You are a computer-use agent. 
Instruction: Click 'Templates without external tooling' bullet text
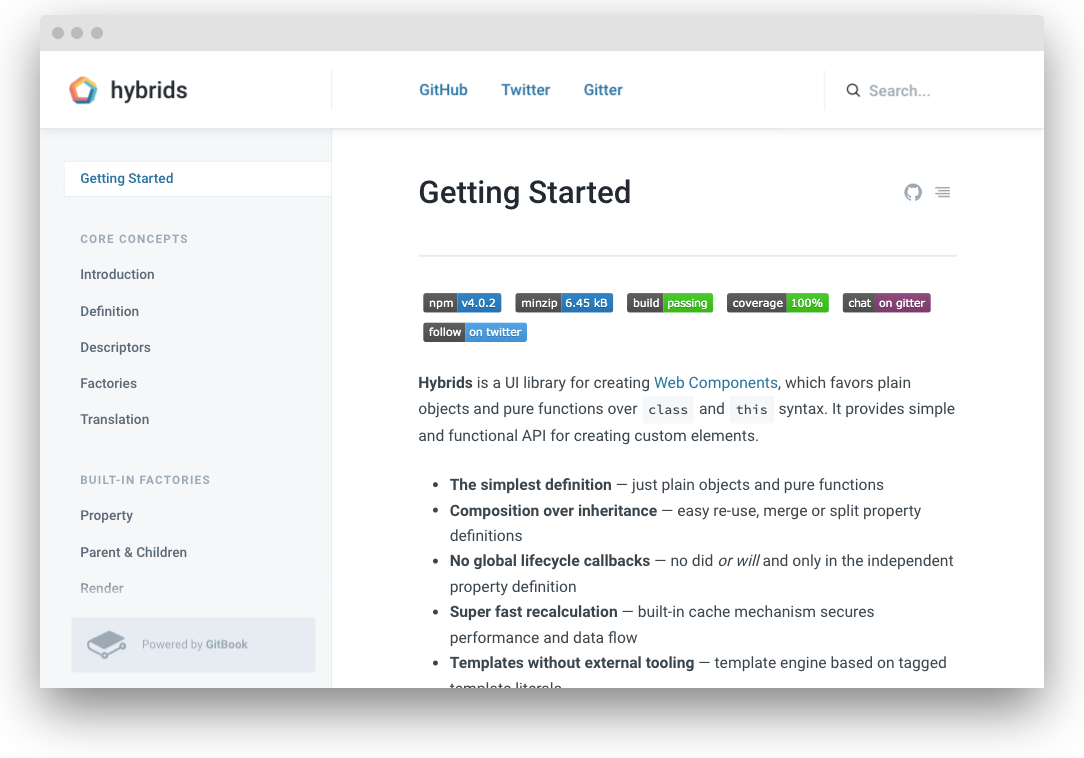[x=572, y=663]
